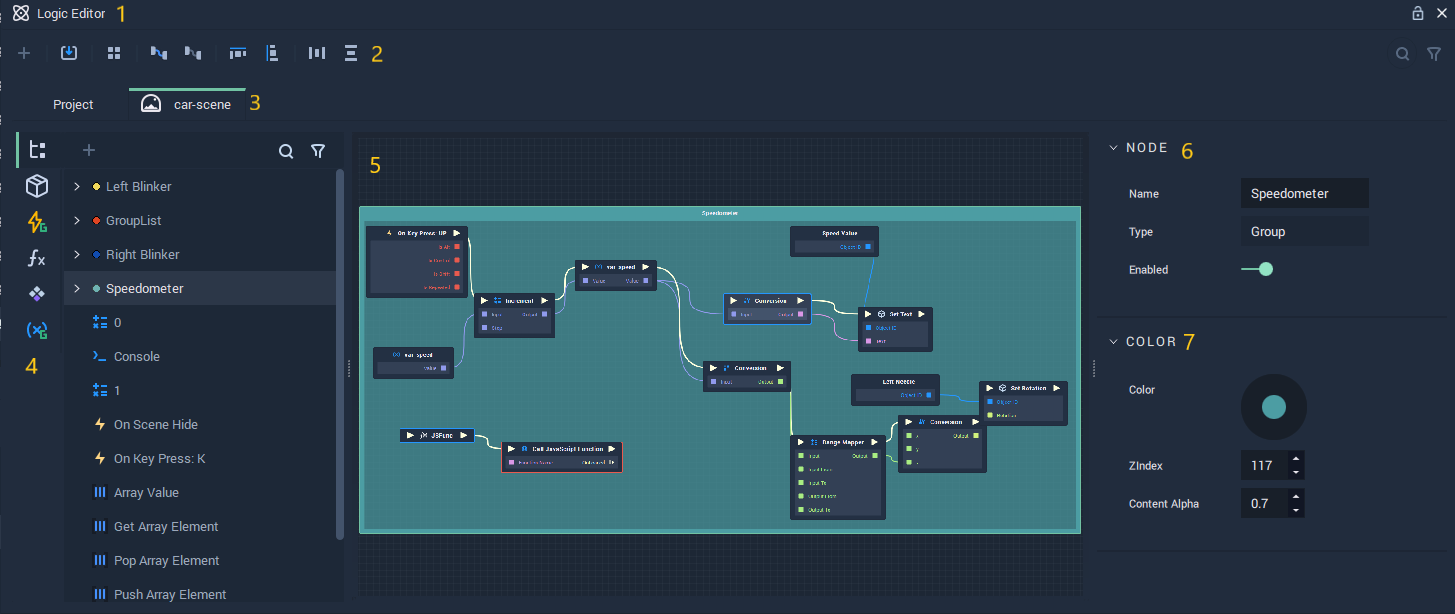The width and height of the screenshot is (1455, 614).
Task: Expand the Right Blinker group
Action: click(77, 254)
